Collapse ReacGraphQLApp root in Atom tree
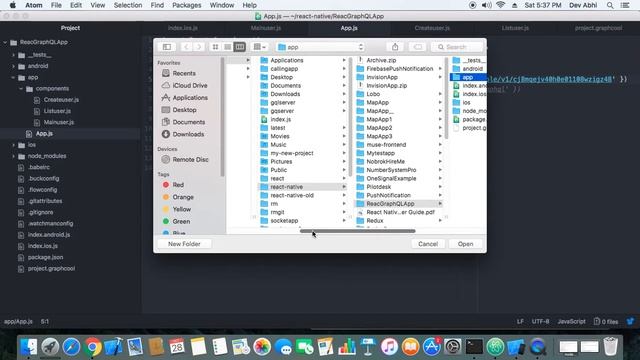This screenshot has height=360, width=640. pos(5,42)
